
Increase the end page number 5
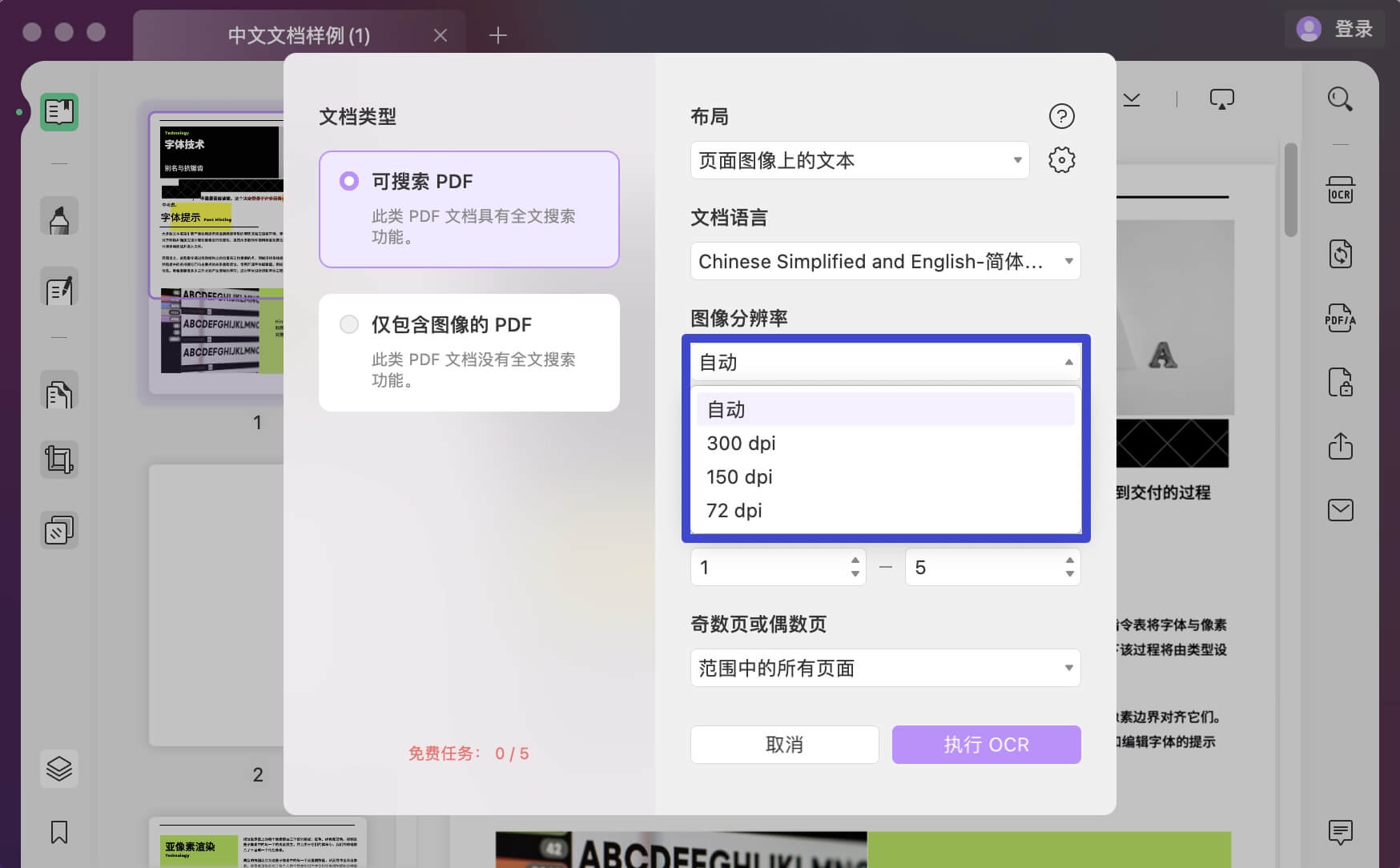(x=1070, y=560)
